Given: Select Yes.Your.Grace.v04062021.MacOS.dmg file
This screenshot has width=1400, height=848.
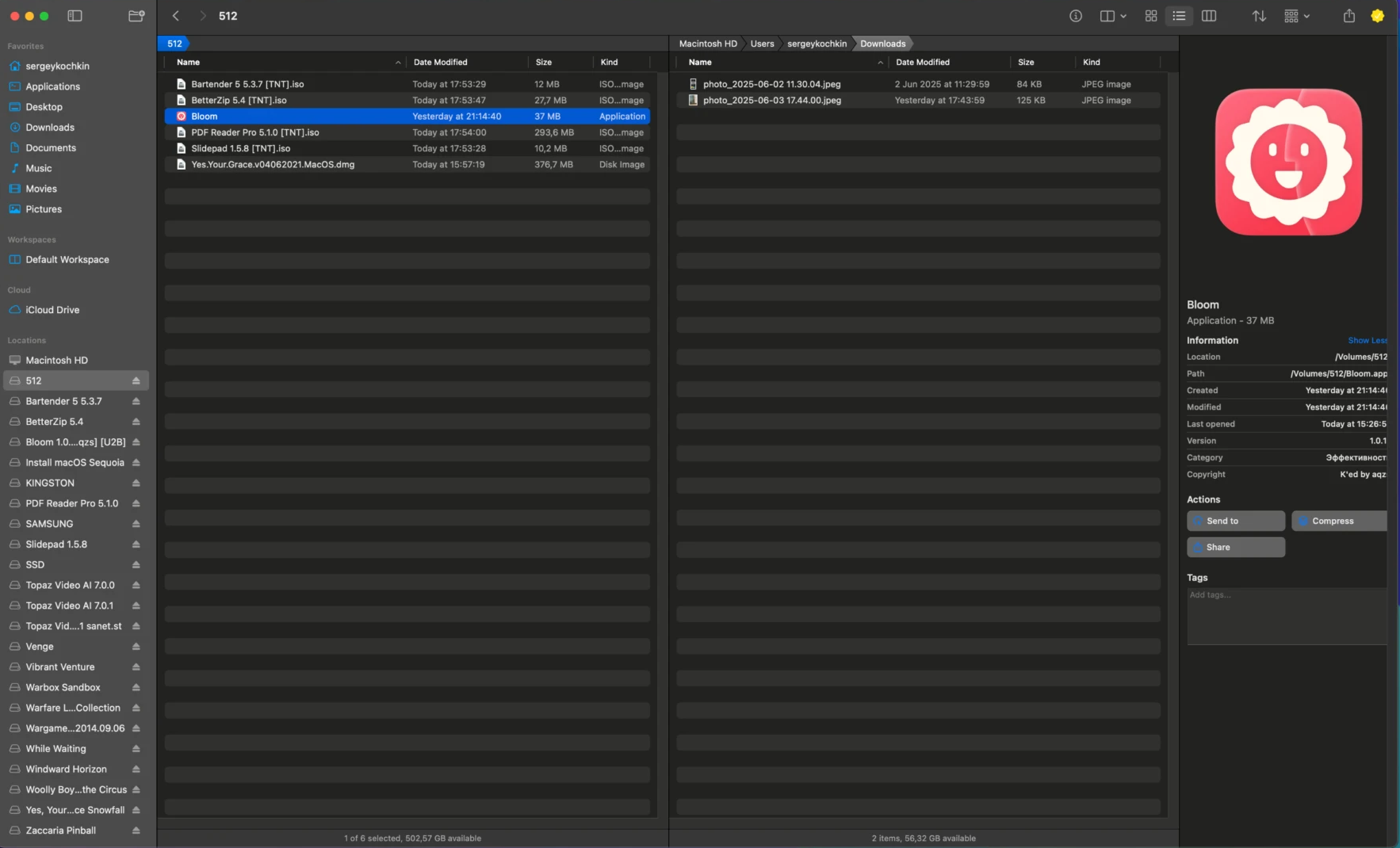Looking at the screenshot, I should [x=407, y=165].
